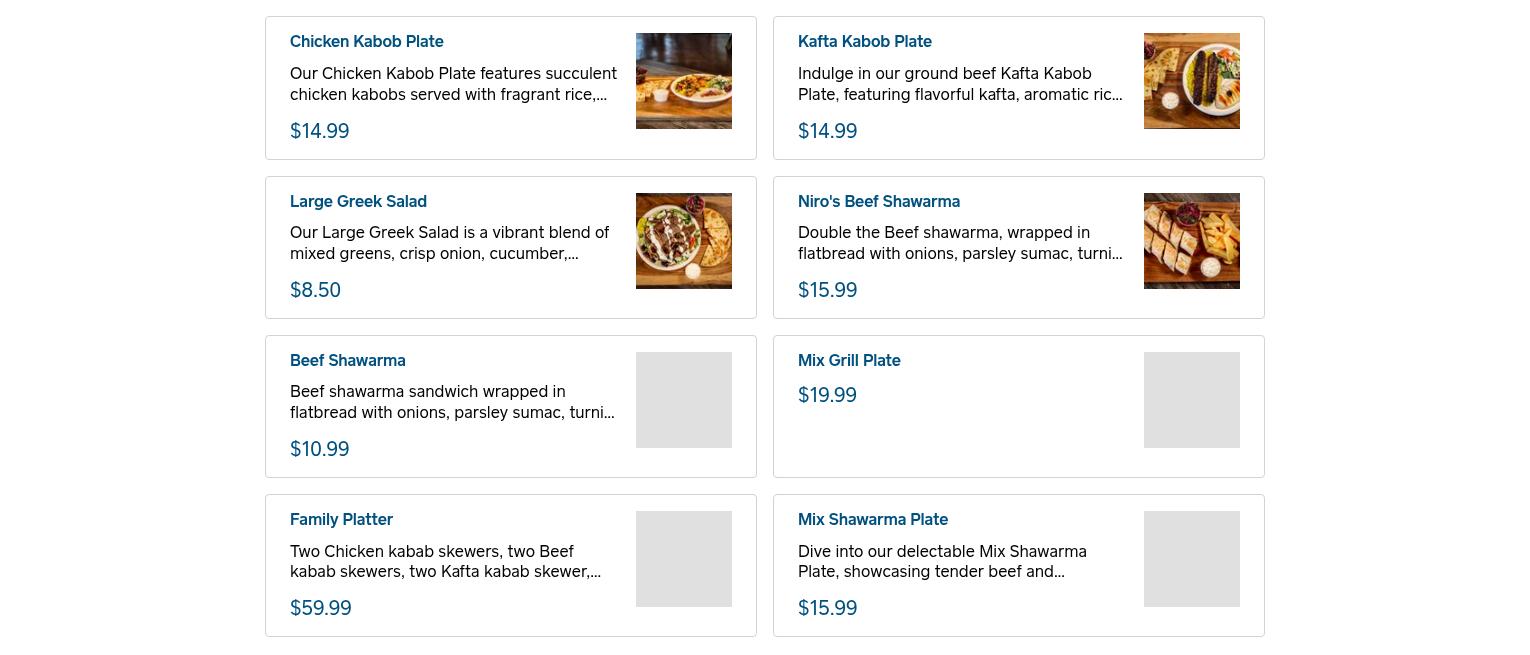
Task: Click the Chicken Kabob Plate food photo
Action: 683,81
